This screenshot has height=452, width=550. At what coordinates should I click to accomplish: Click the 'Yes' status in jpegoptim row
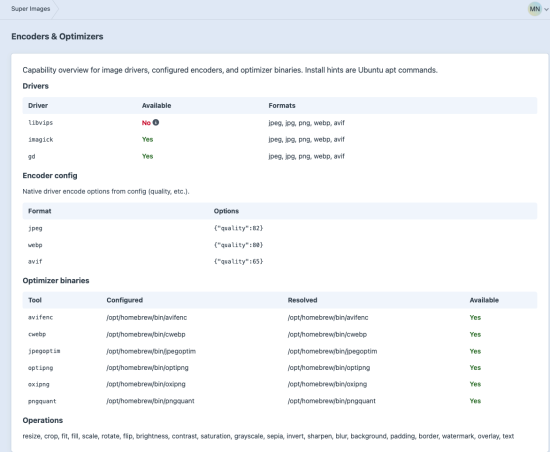tap(475, 351)
